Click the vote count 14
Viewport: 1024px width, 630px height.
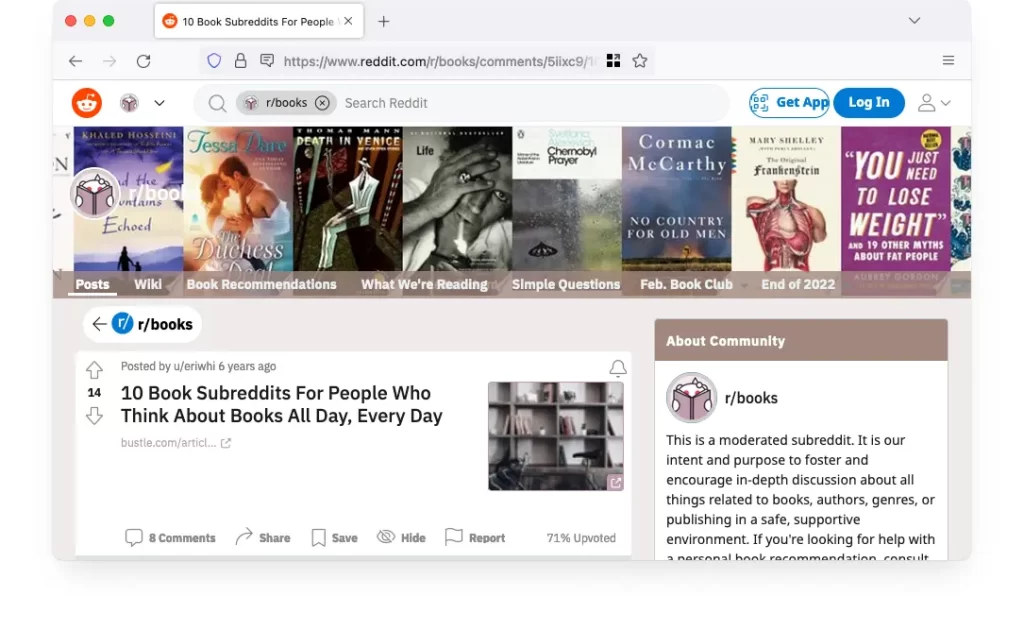coord(94,393)
